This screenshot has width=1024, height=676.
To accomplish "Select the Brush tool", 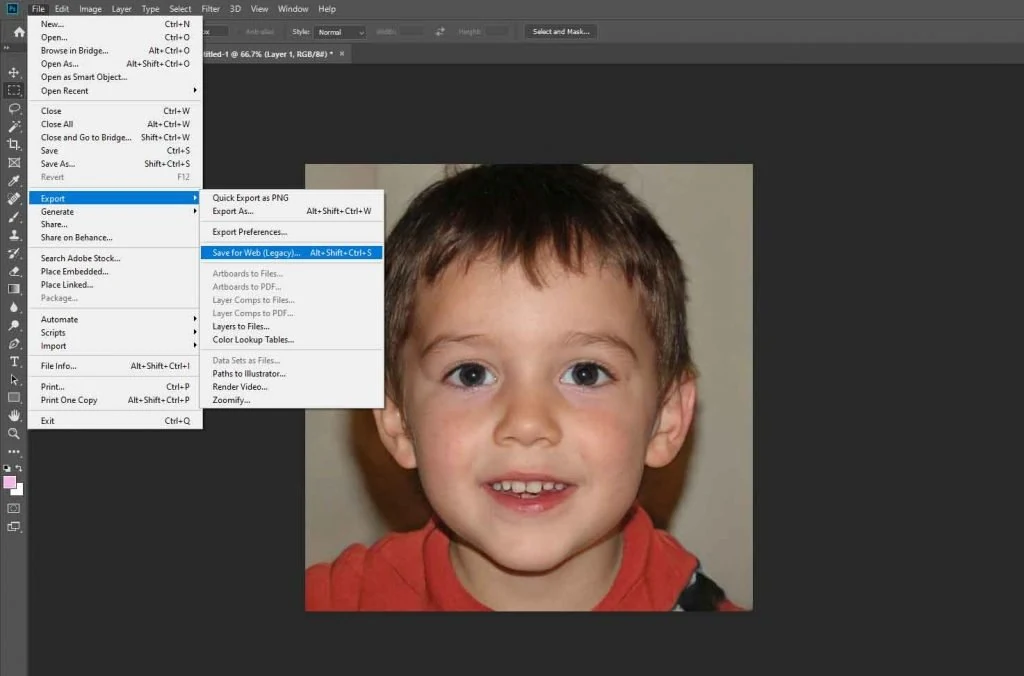I will click(x=14, y=217).
